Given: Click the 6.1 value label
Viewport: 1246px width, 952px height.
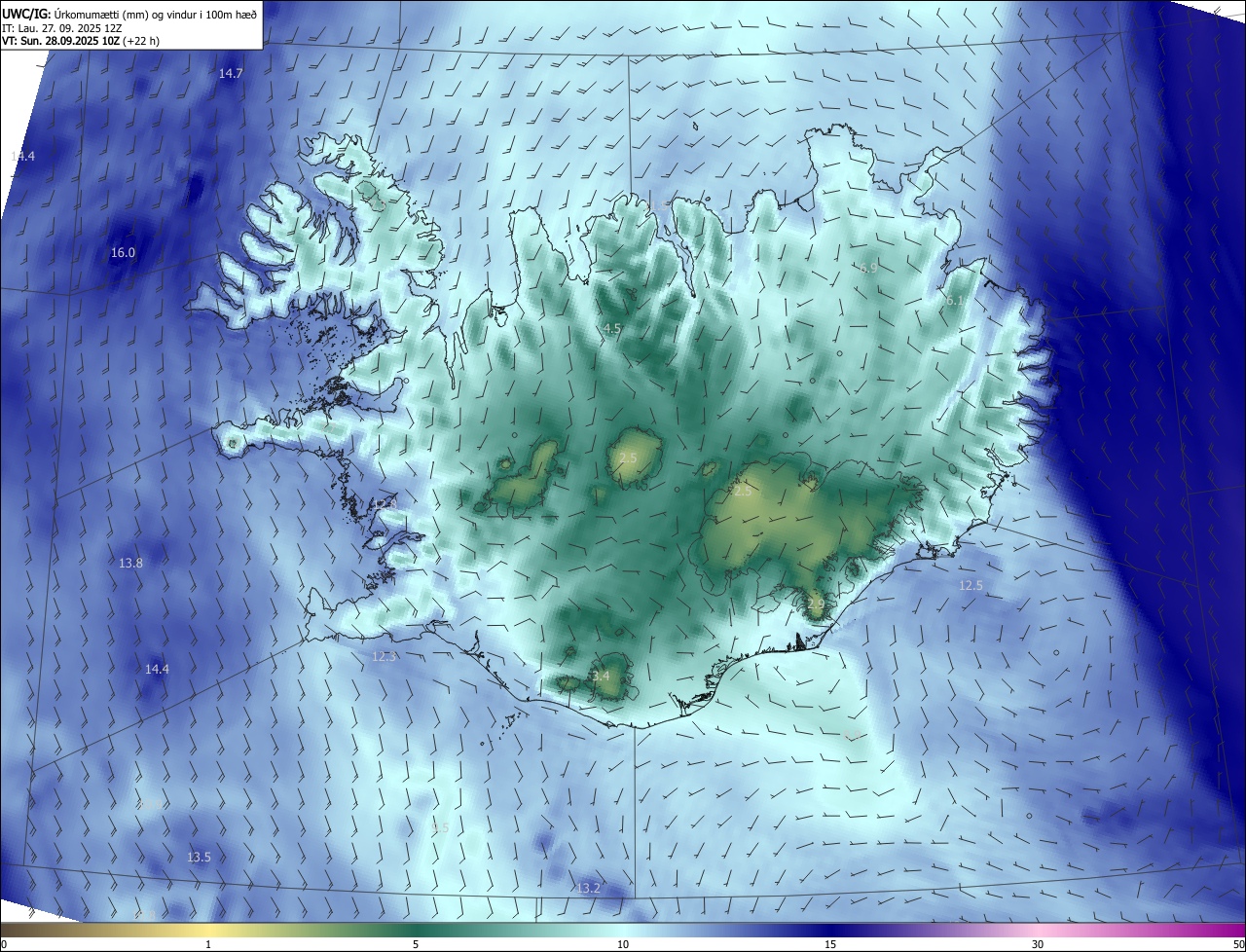Looking at the screenshot, I should pyautogui.click(x=956, y=301).
